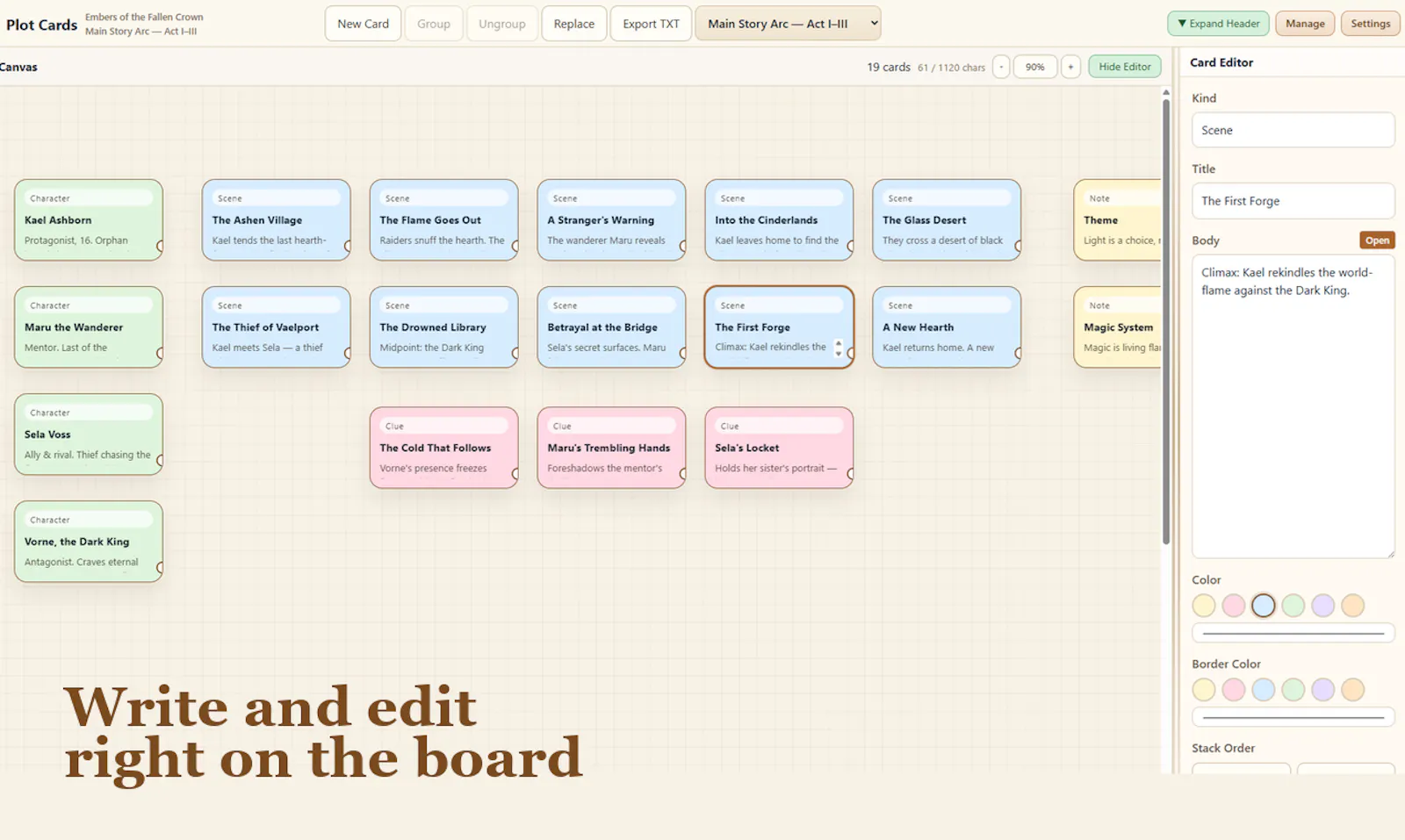Choose blue Border Color swatch
Screen dimensions: 1405x840
pos(1264,690)
